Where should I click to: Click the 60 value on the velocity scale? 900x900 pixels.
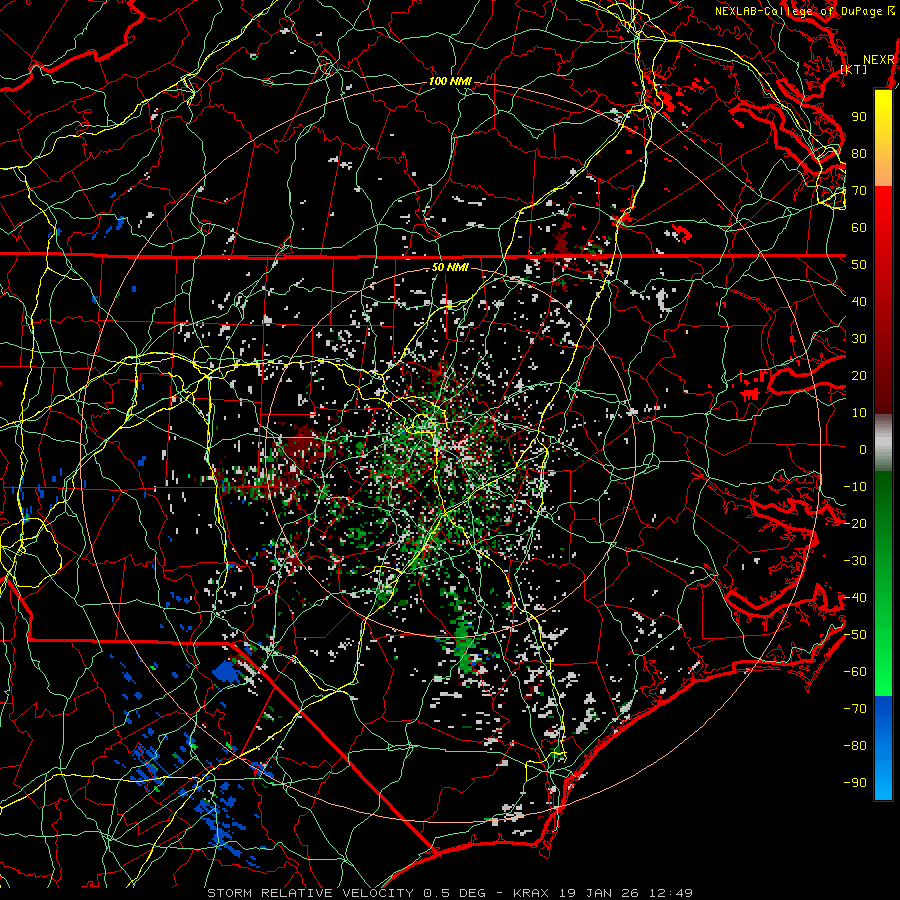[x=859, y=227]
